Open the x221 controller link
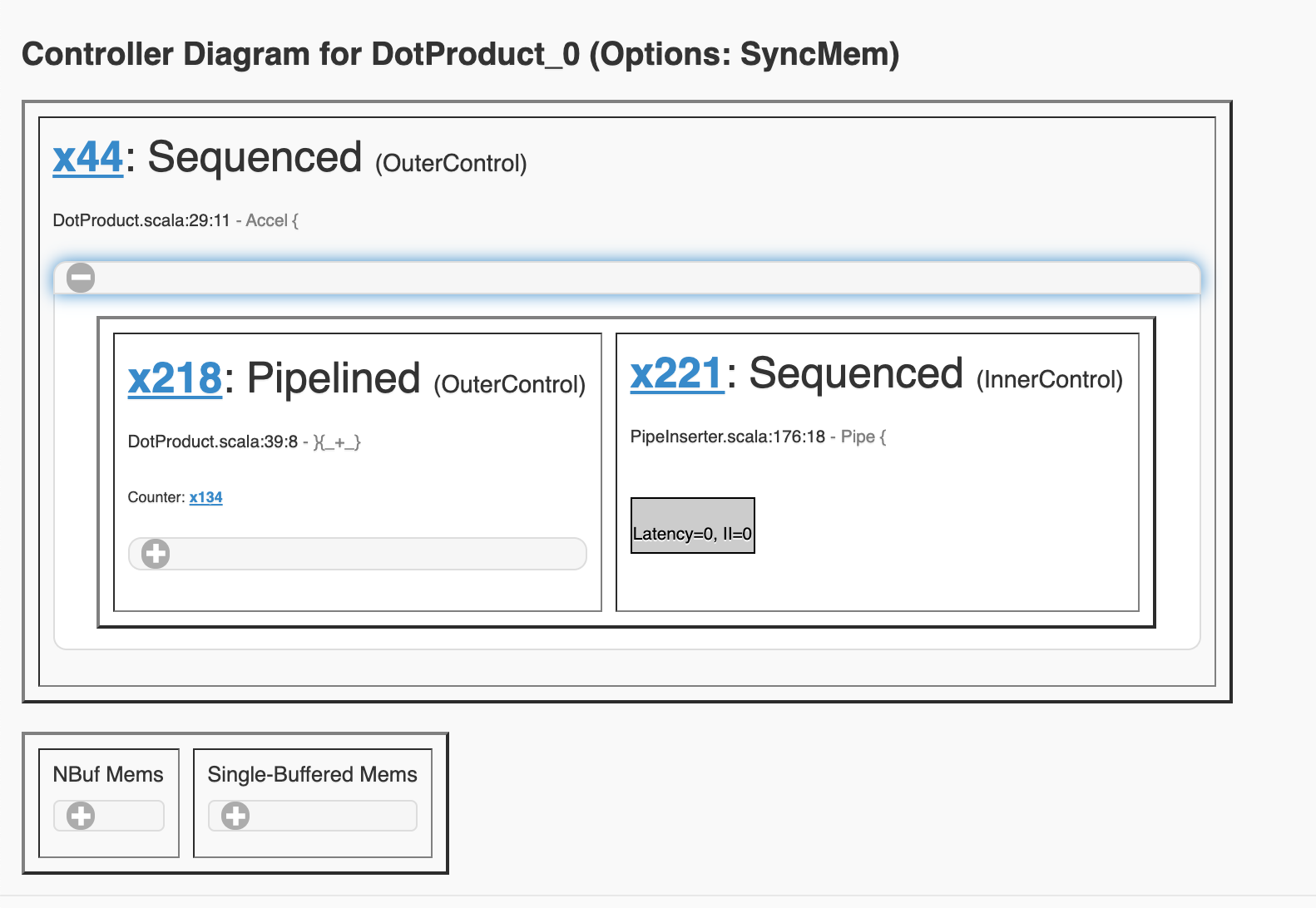This screenshot has width=1316, height=908. 677,373
